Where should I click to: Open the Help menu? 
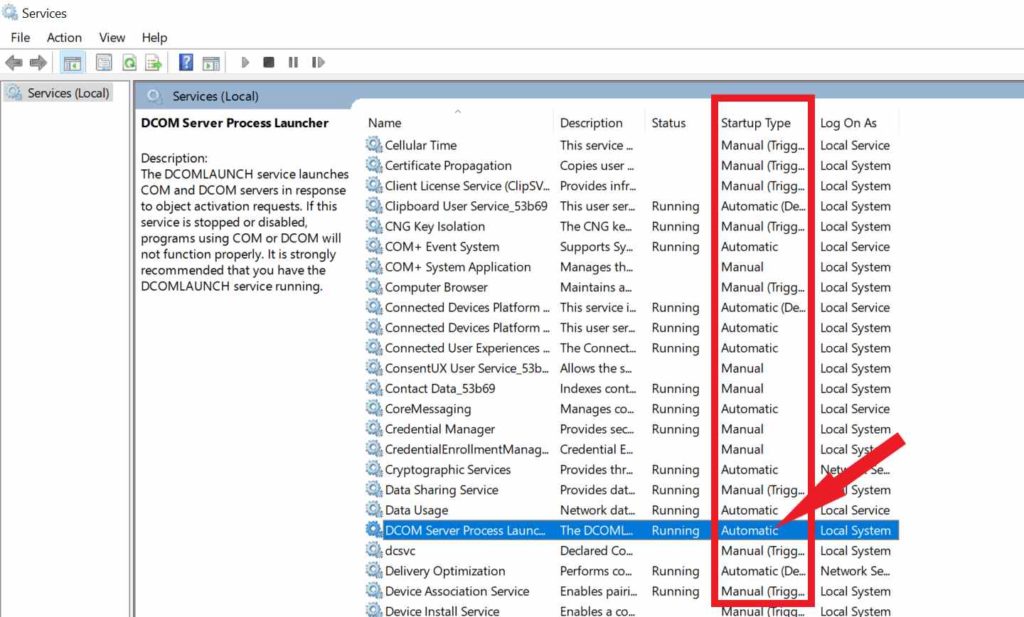click(154, 38)
